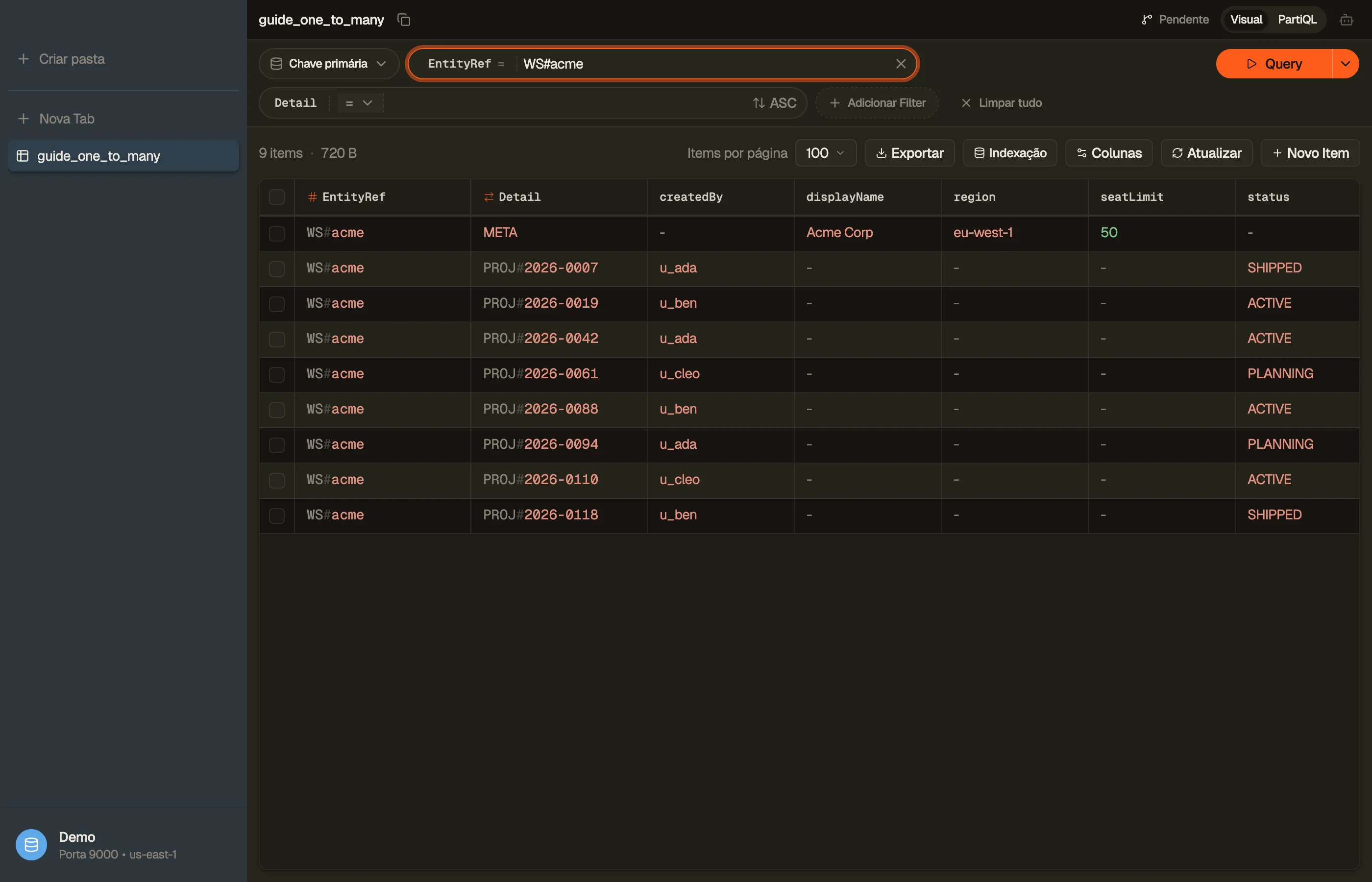Open the Indexação panel
Image resolution: width=1372 pixels, height=882 pixels.
pos(1009,153)
